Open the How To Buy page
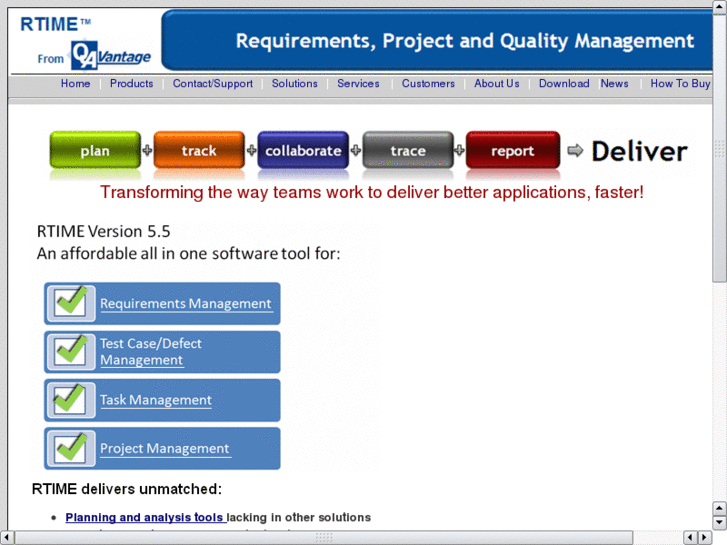727x545 pixels. (680, 83)
